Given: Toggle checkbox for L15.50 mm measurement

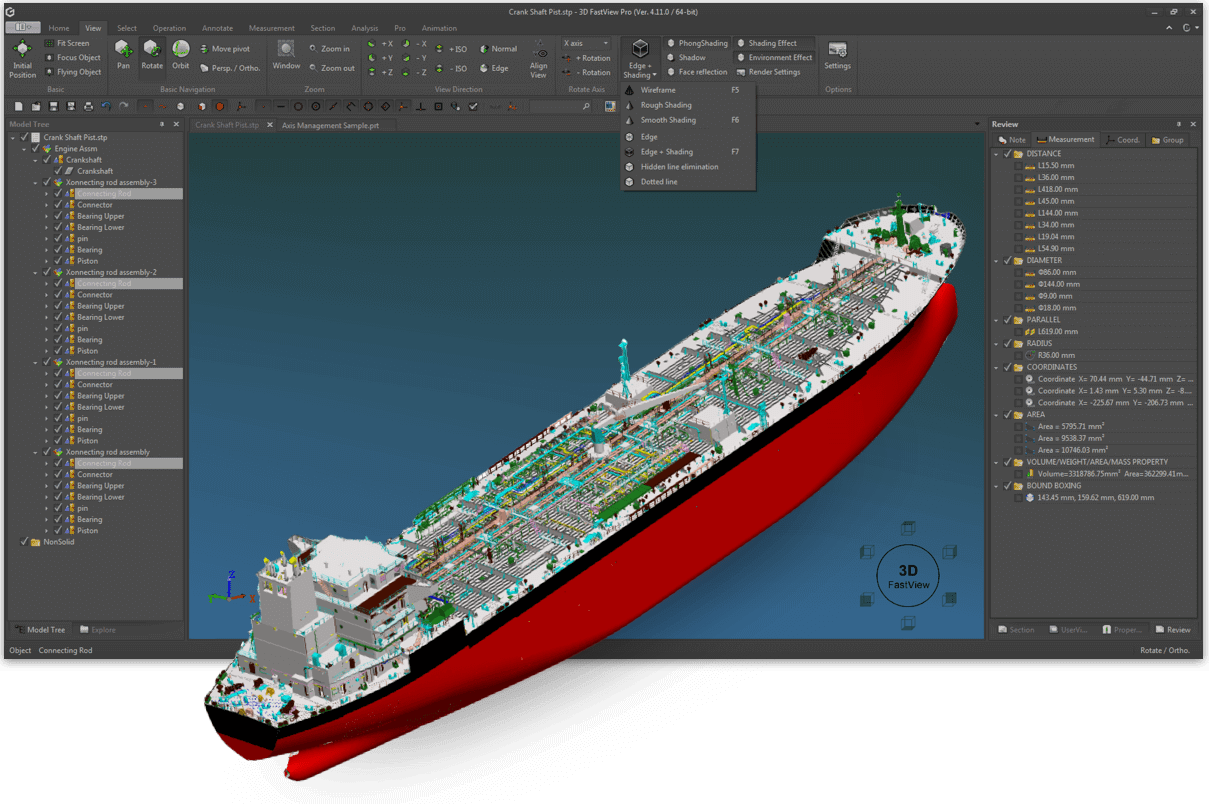Looking at the screenshot, I should (1018, 166).
